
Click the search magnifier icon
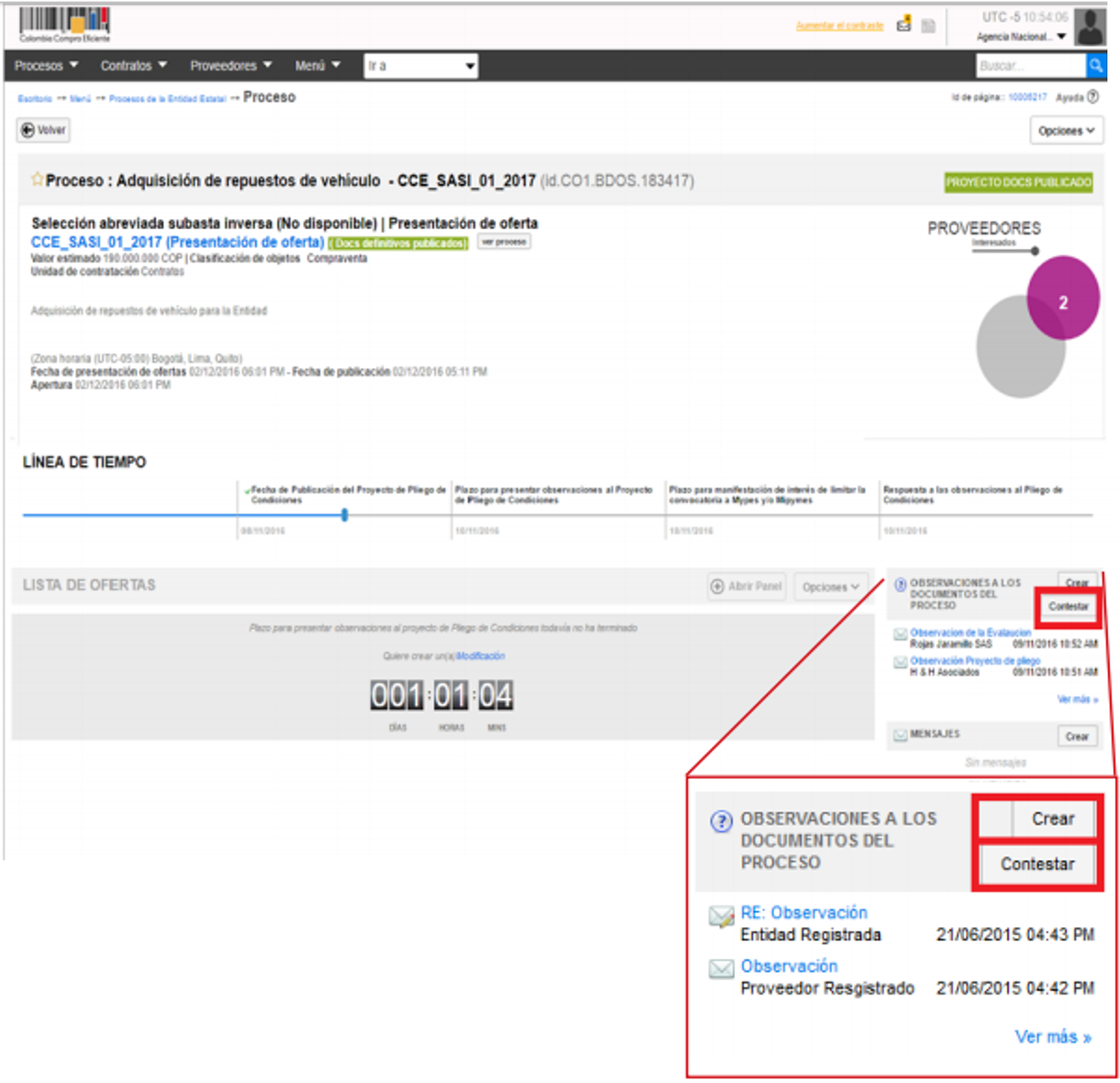tap(1096, 66)
